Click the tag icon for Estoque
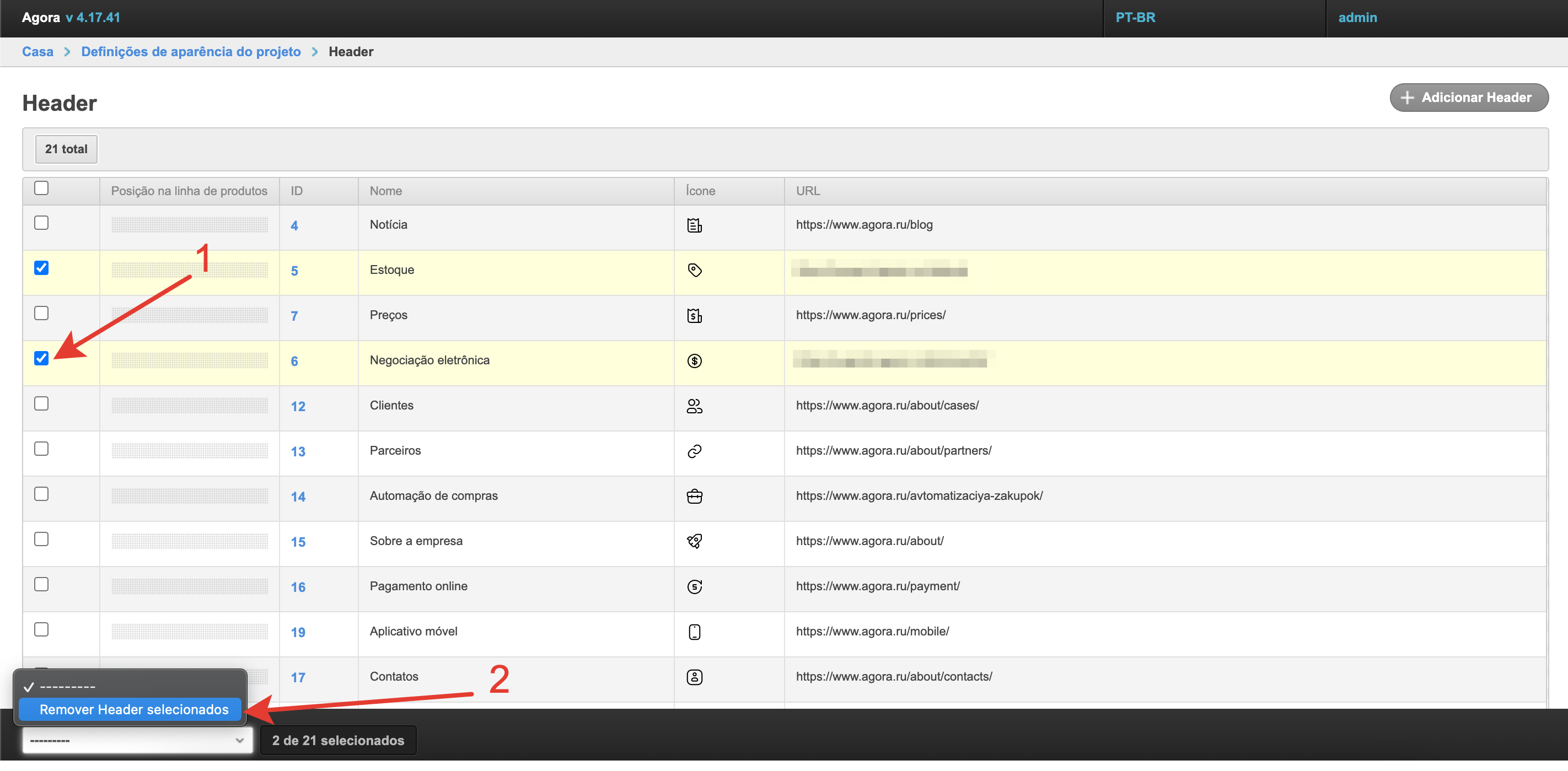This screenshot has width=1568, height=771. click(694, 270)
